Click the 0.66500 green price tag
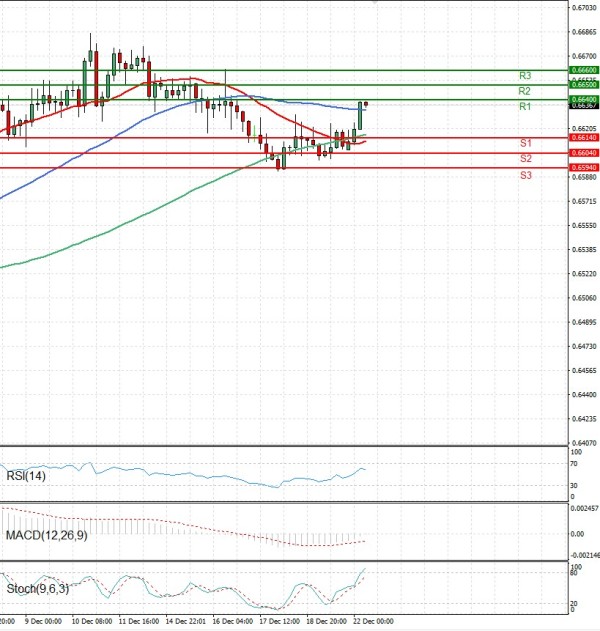This screenshot has height=631, width=600. point(583,85)
